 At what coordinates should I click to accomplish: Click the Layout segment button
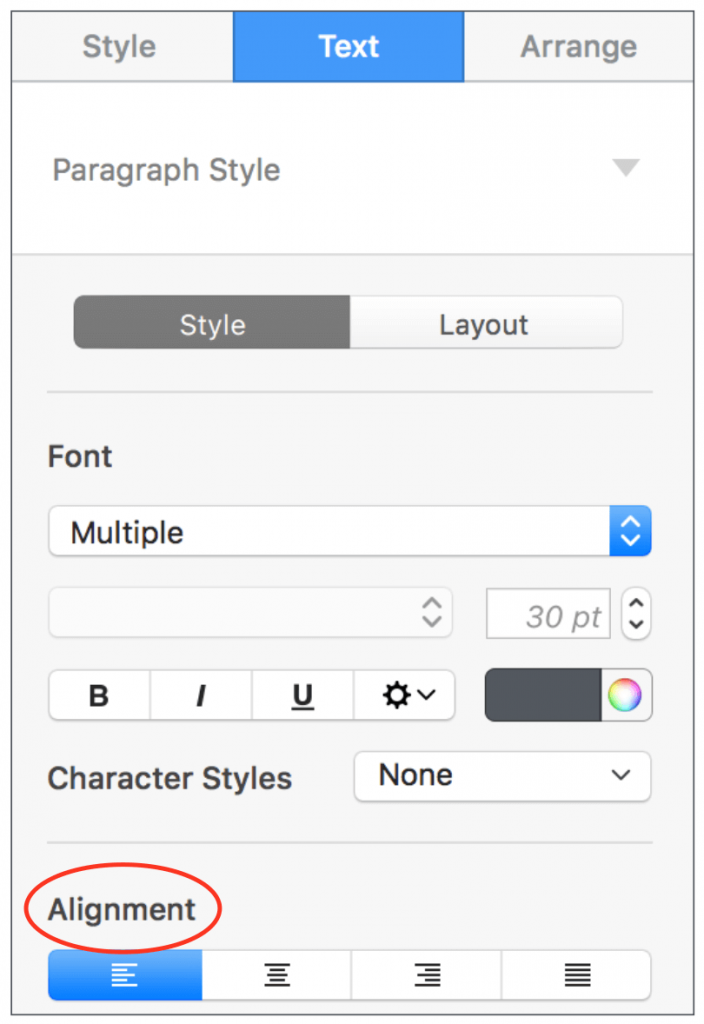click(x=485, y=324)
